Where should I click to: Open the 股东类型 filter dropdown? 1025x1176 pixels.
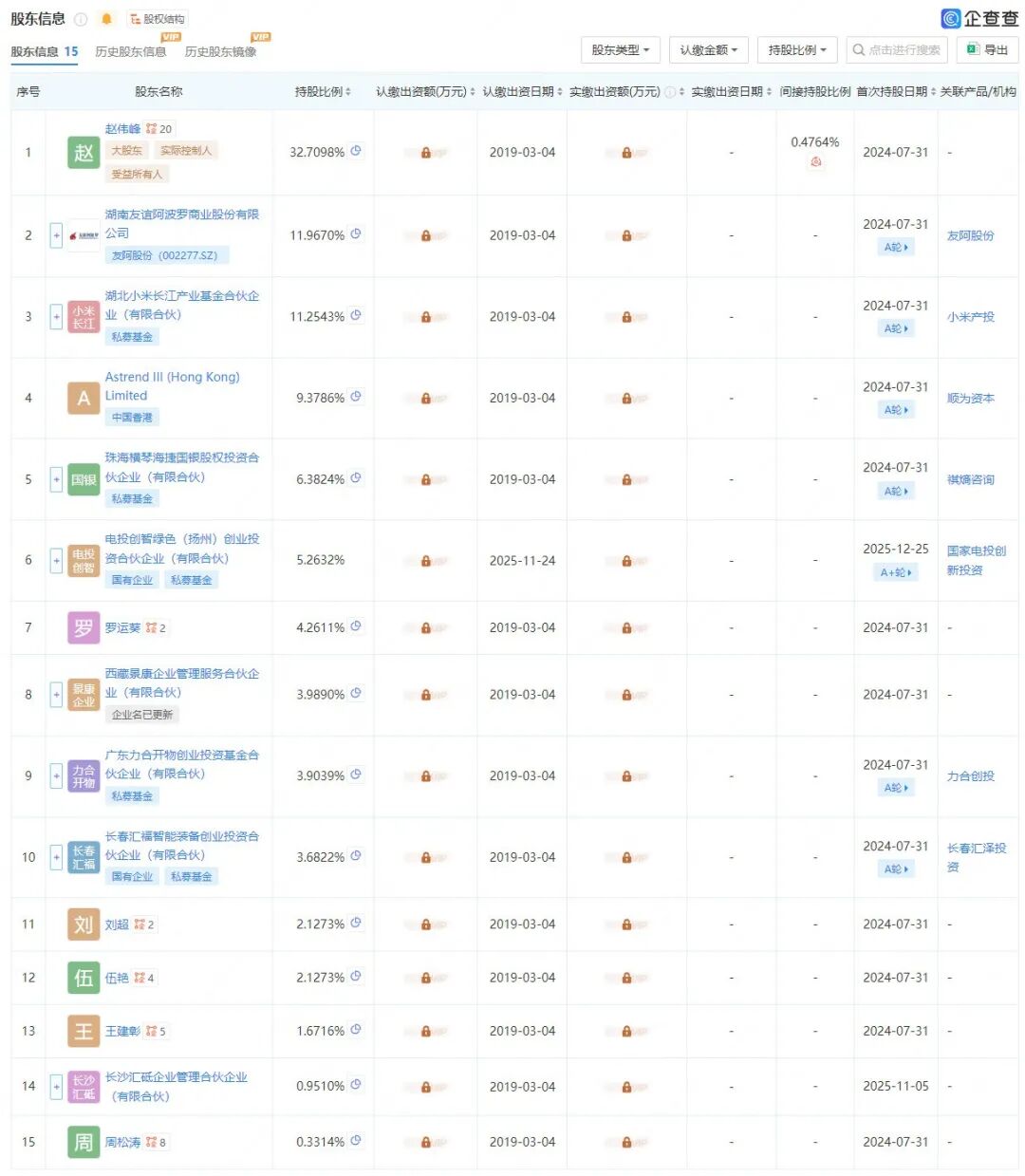point(621,50)
